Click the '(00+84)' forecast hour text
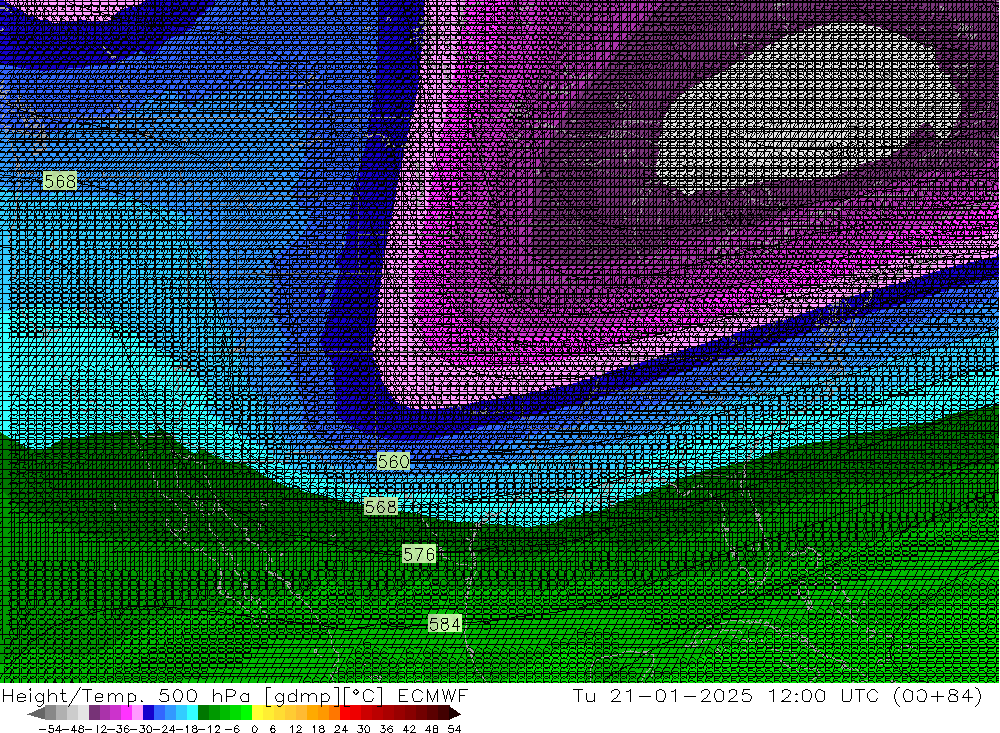The height and width of the screenshot is (733, 1000). (938, 695)
